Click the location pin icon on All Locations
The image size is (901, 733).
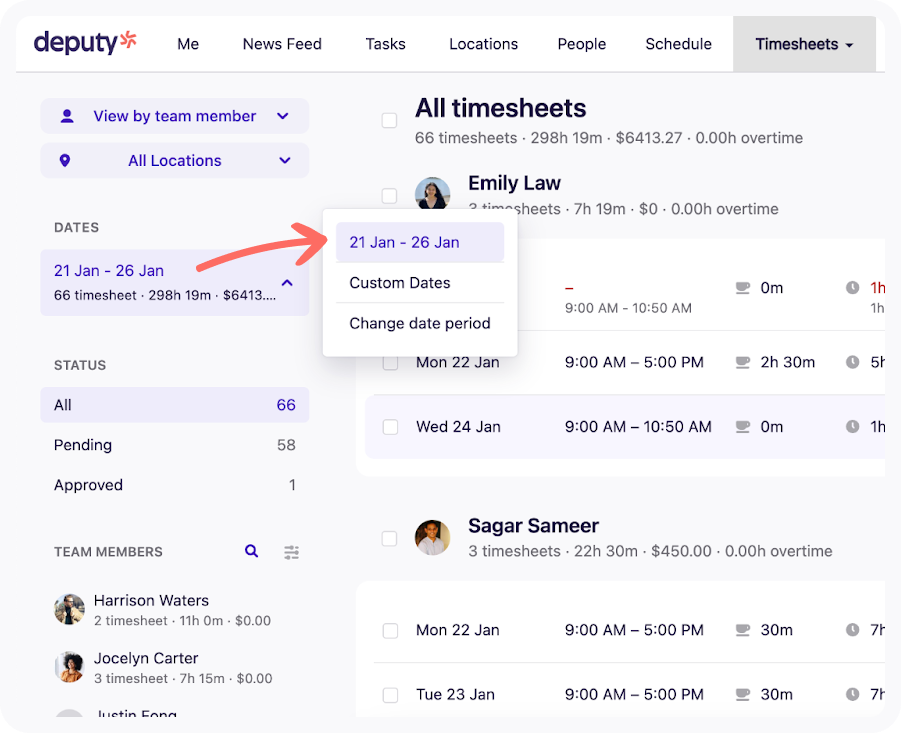tap(67, 160)
